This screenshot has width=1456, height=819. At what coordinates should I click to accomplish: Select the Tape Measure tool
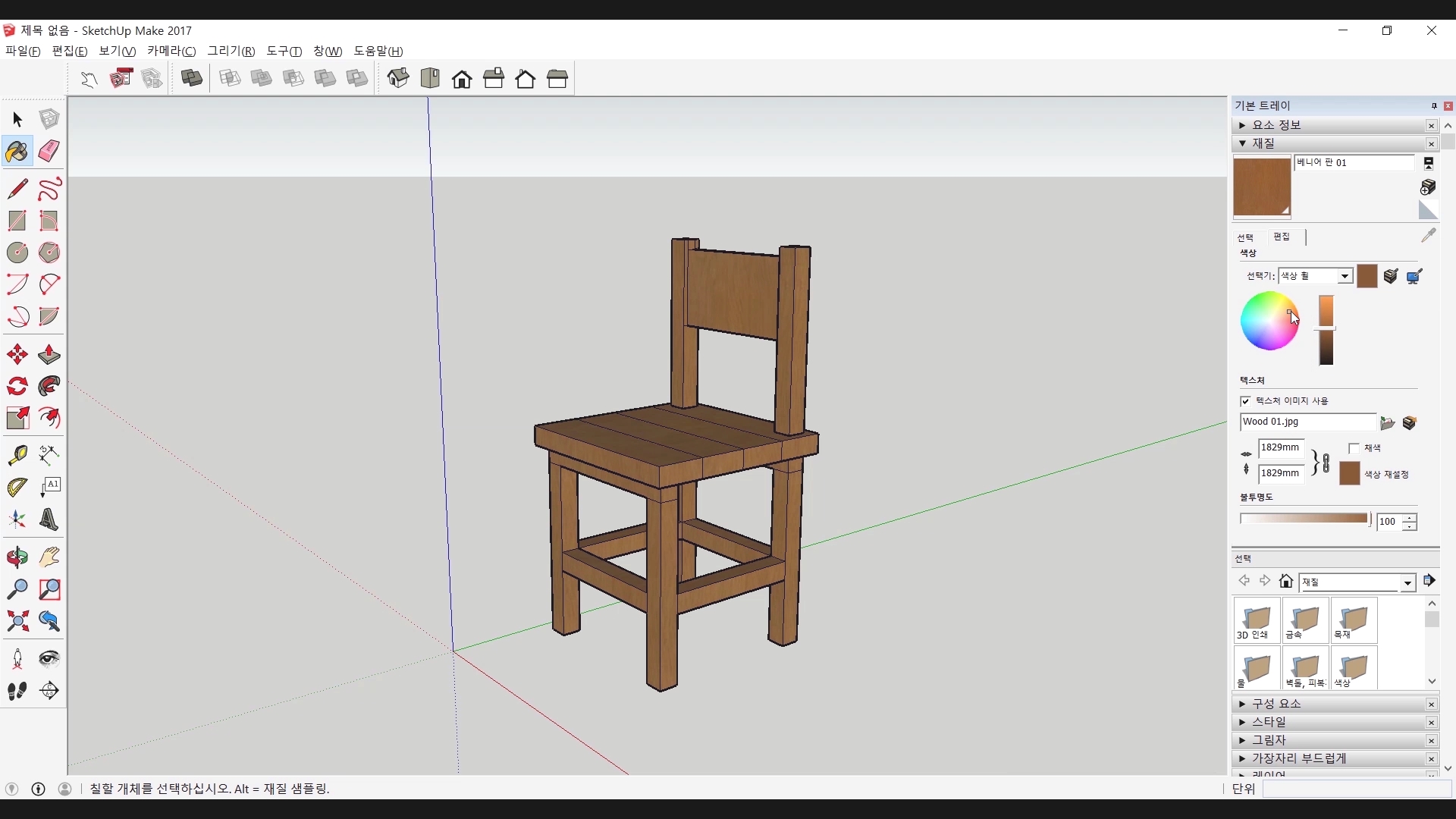[x=17, y=454]
